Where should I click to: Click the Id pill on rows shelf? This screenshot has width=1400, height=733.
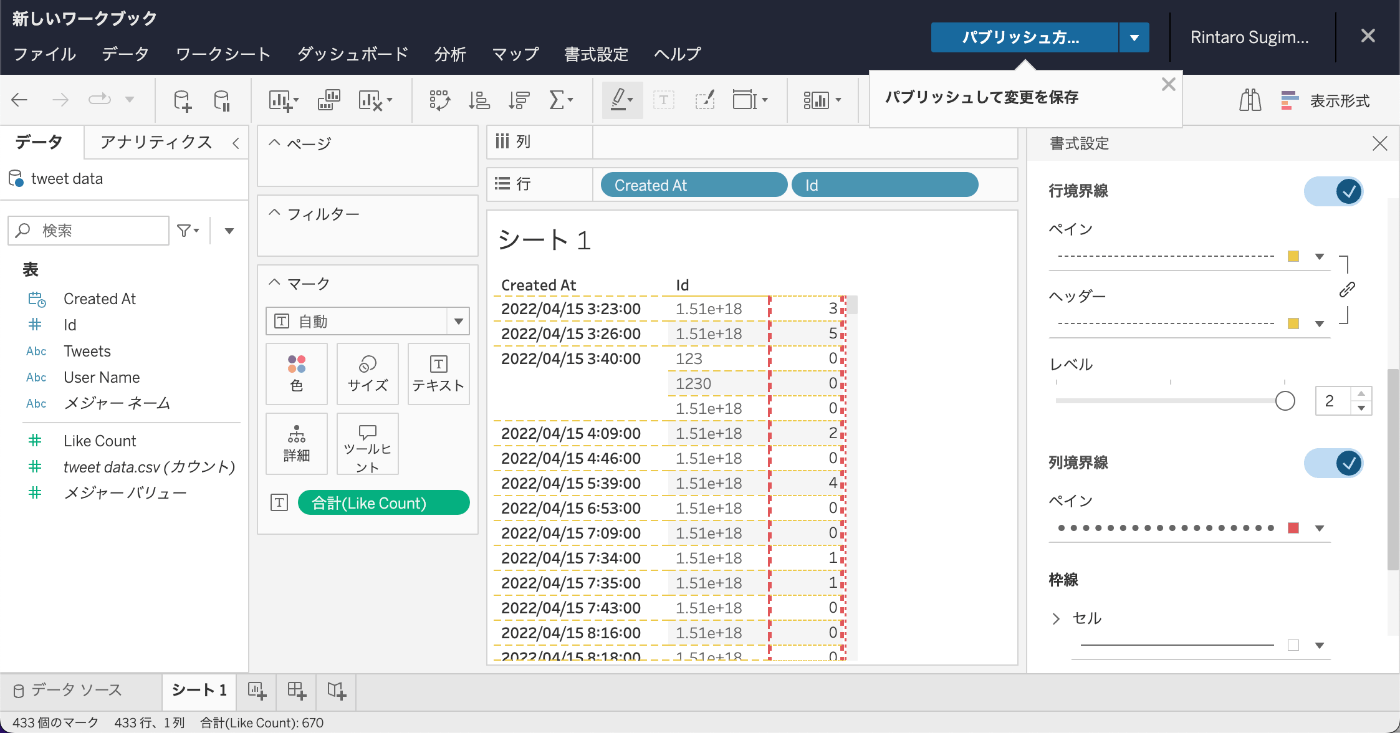coord(885,185)
